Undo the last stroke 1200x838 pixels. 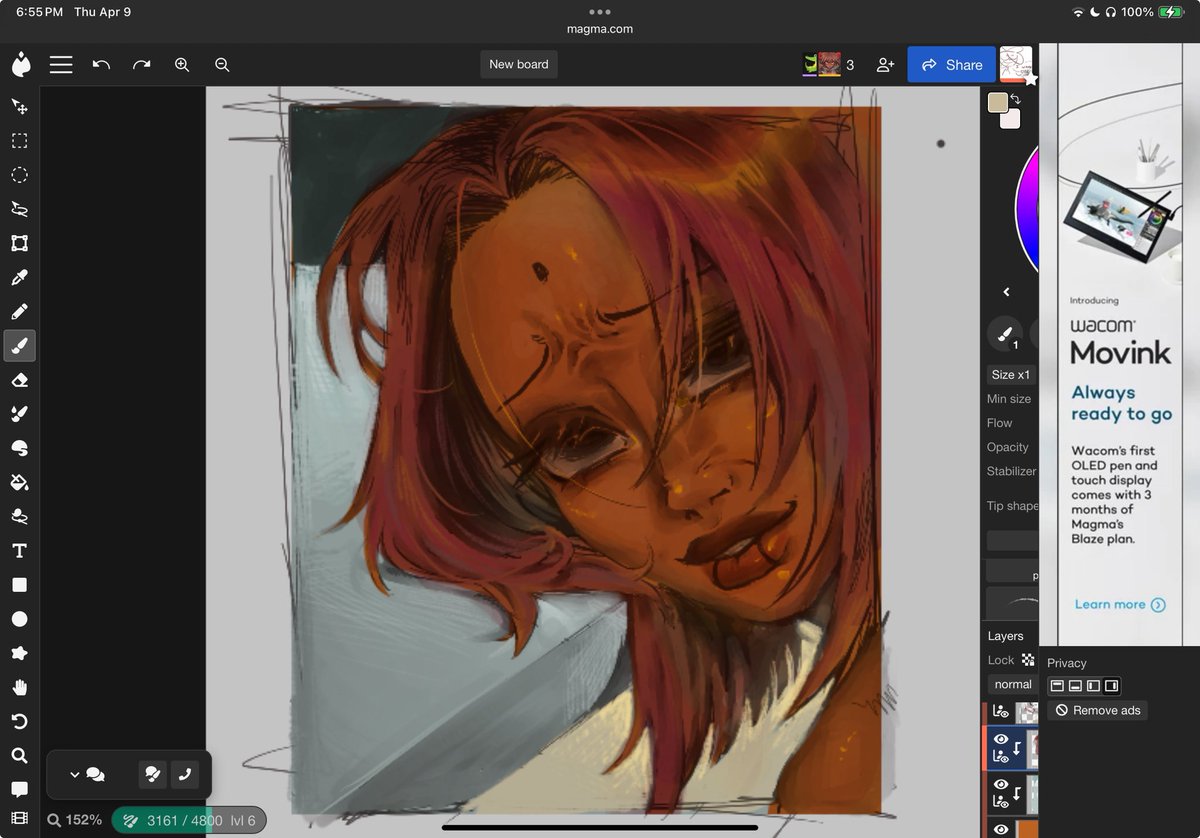click(x=101, y=64)
